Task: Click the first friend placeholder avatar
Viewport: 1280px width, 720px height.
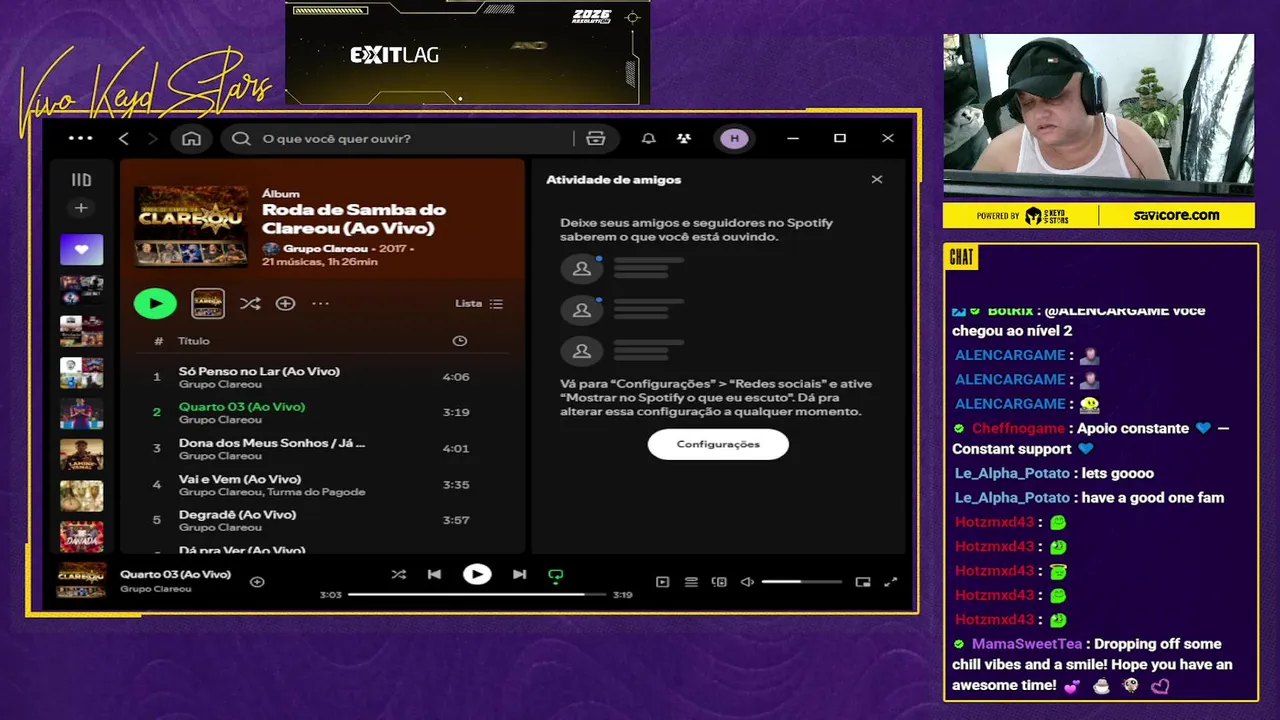Action: point(582,268)
